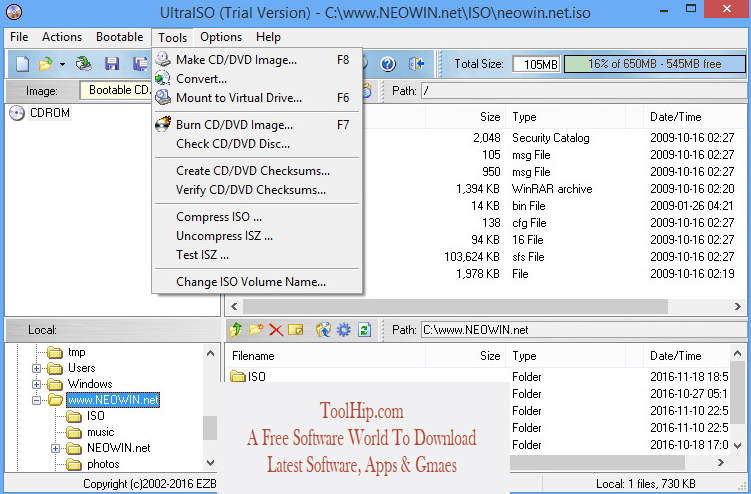The width and height of the screenshot is (751, 494).
Task: Select Test ISZ ... entry
Action: [257, 255]
